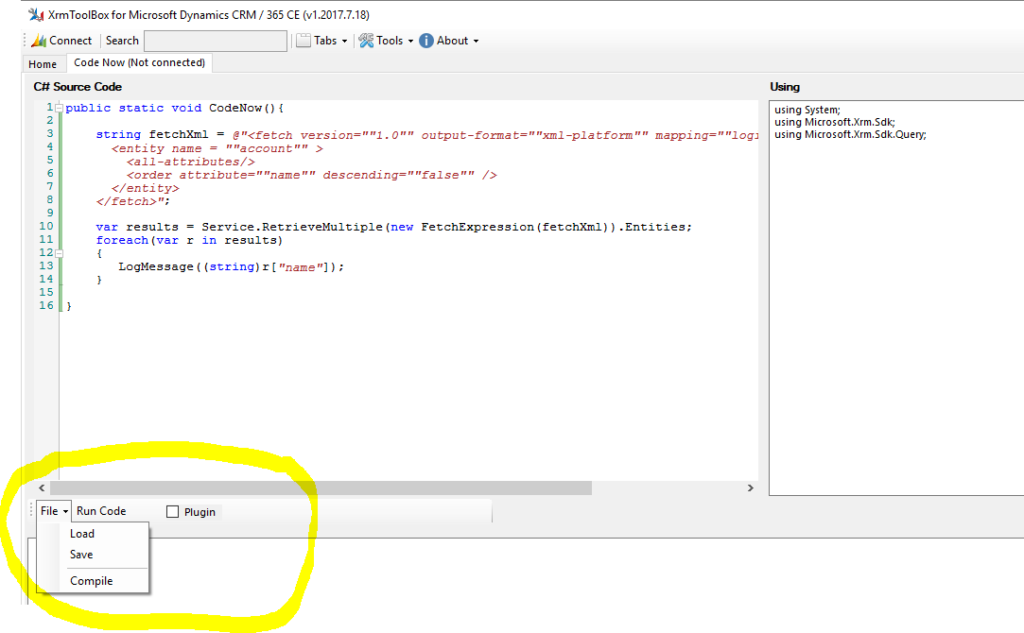Enable the Plugin checkbox
Viewport: 1024px width, 633px height.
[x=172, y=511]
